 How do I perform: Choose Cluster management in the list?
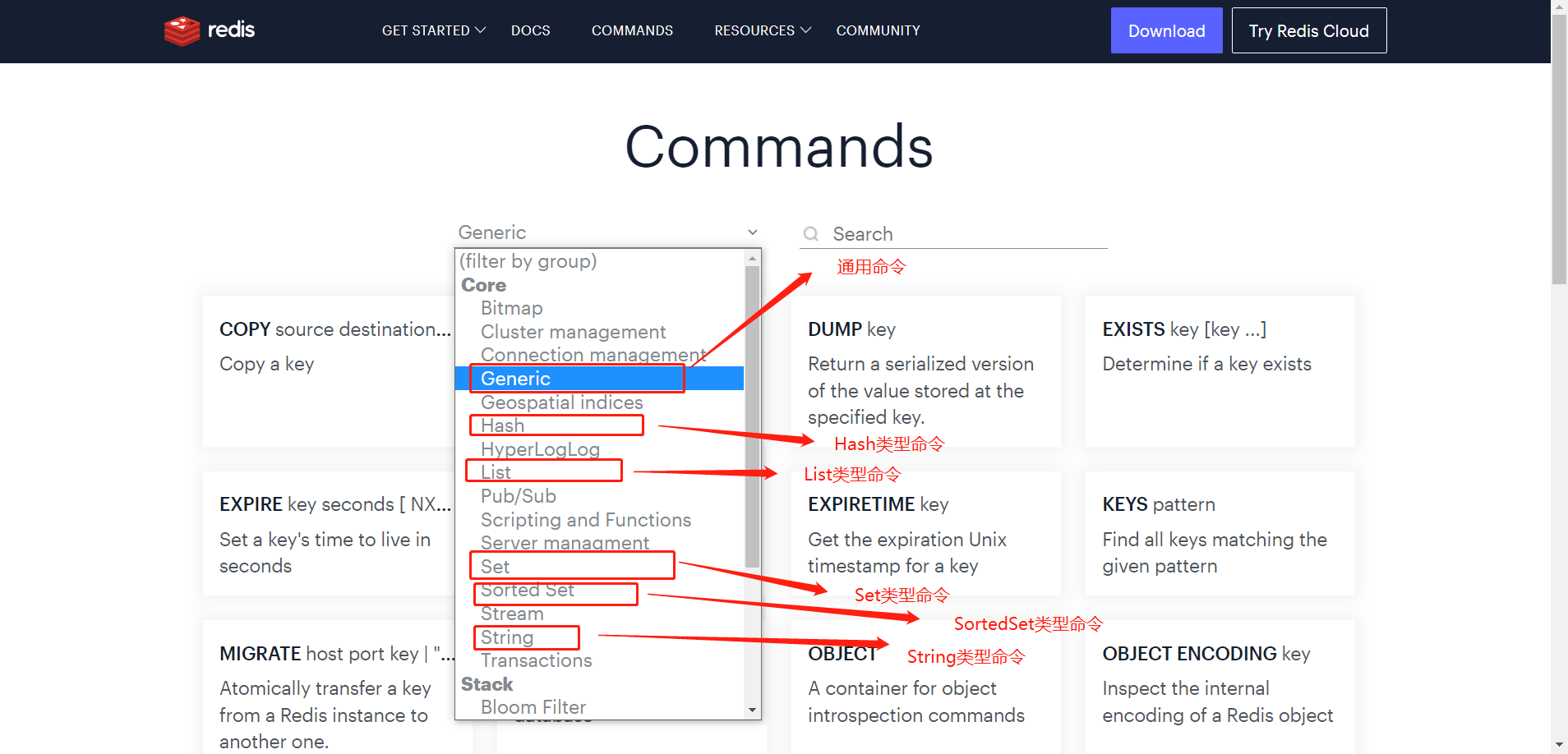(x=600, y=332)
